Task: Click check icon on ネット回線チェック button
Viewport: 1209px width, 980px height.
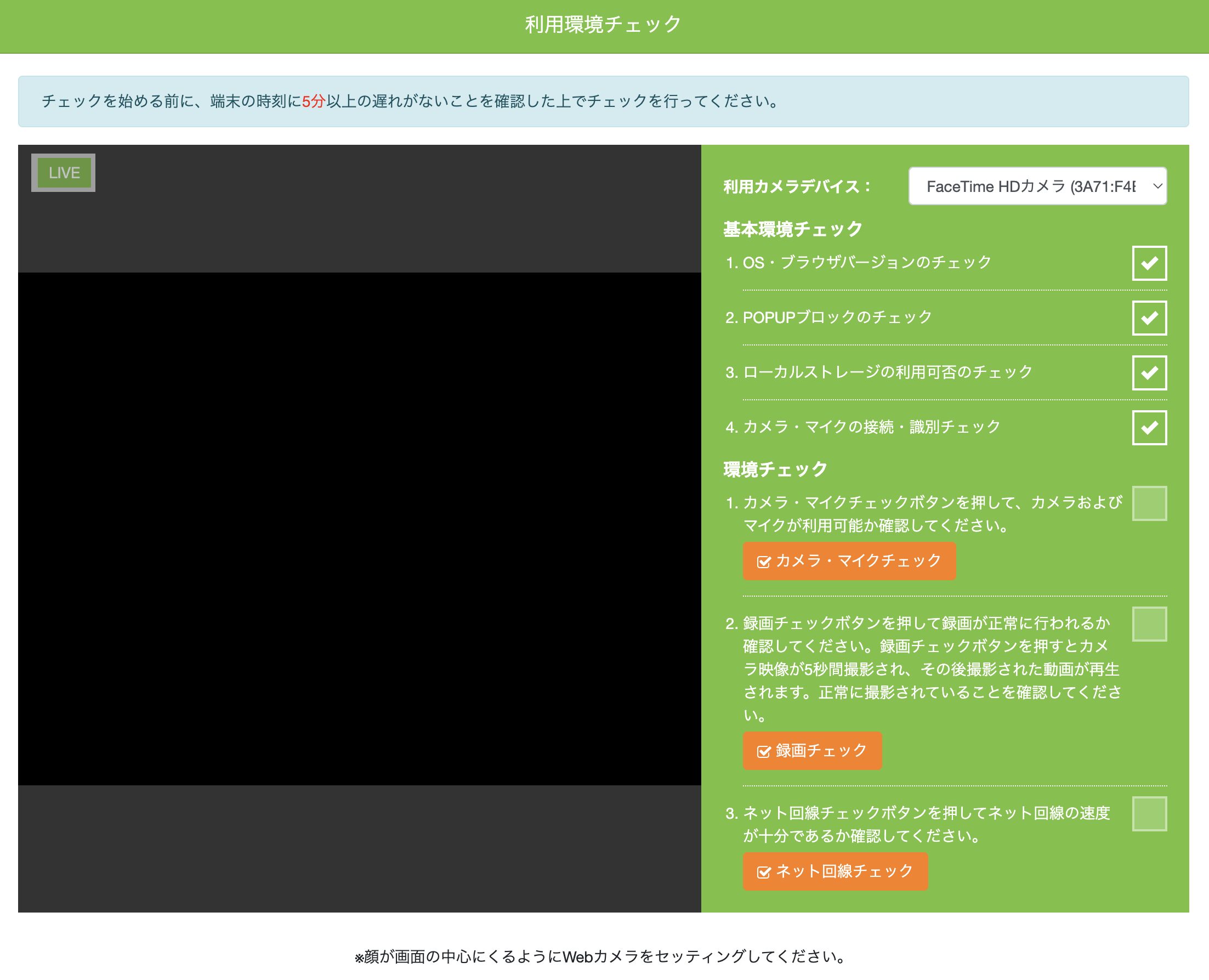Action: pyautogui.click(x=763, y=872)
